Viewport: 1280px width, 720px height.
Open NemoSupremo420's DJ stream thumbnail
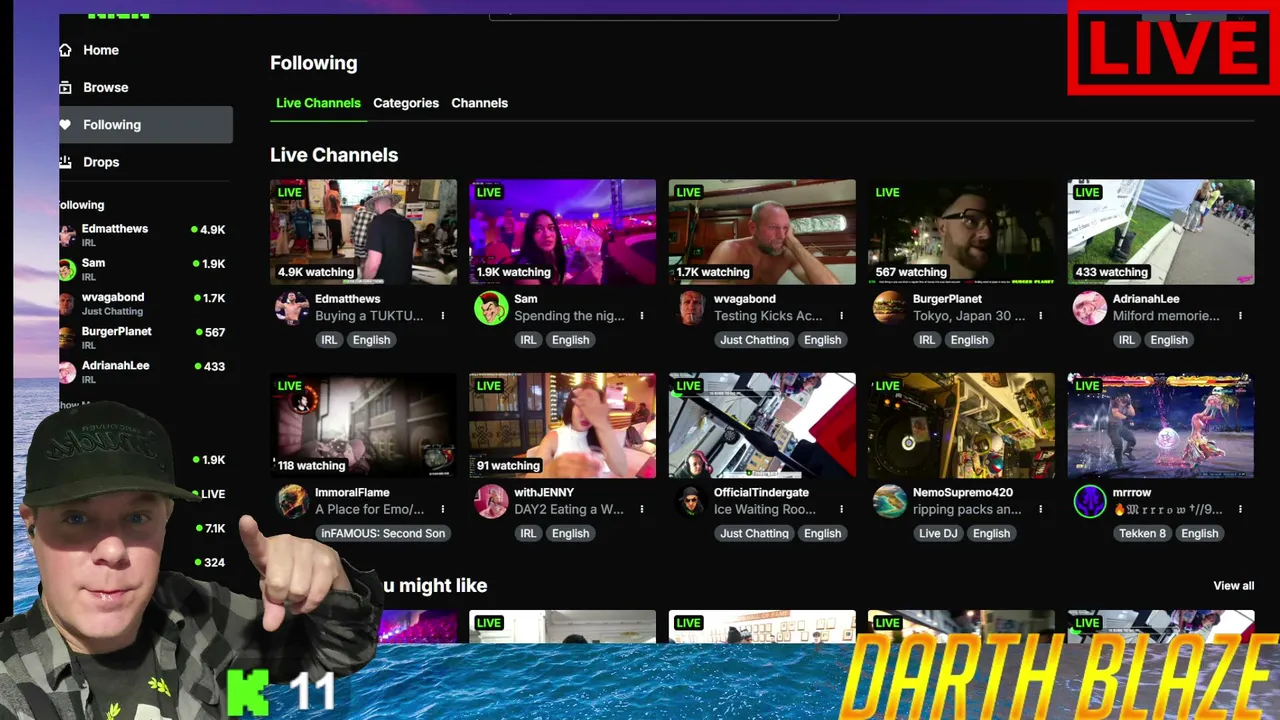(961, 426)
